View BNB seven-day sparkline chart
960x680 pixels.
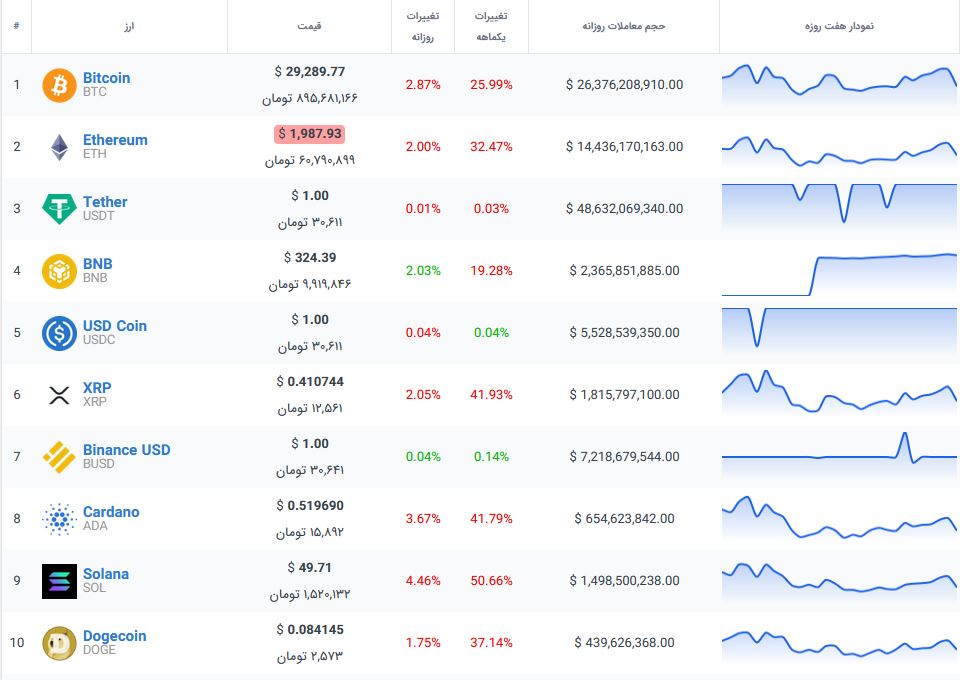(x=839, y=274)
